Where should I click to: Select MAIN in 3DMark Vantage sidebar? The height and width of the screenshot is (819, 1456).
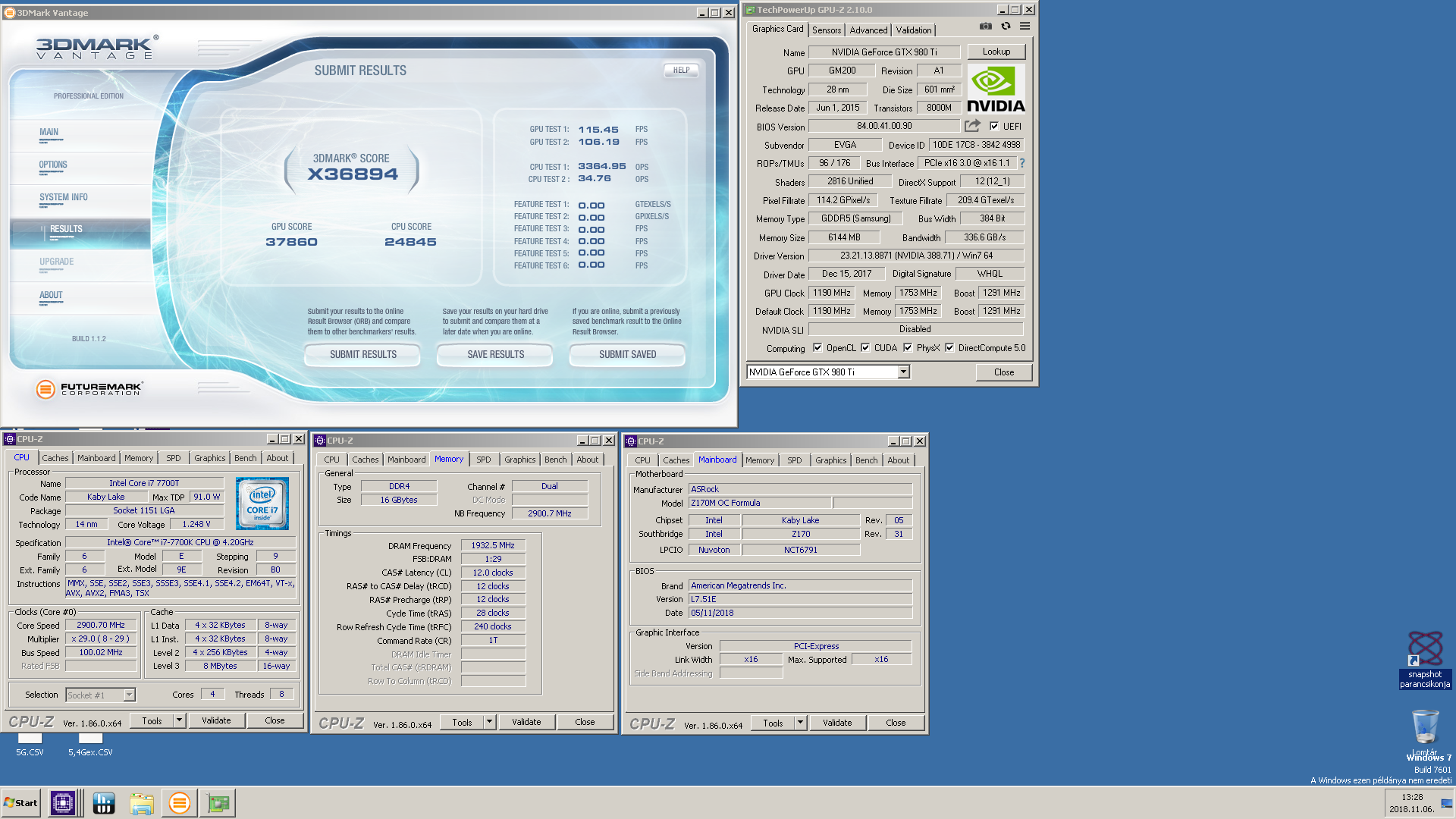(x=49, y=132)
